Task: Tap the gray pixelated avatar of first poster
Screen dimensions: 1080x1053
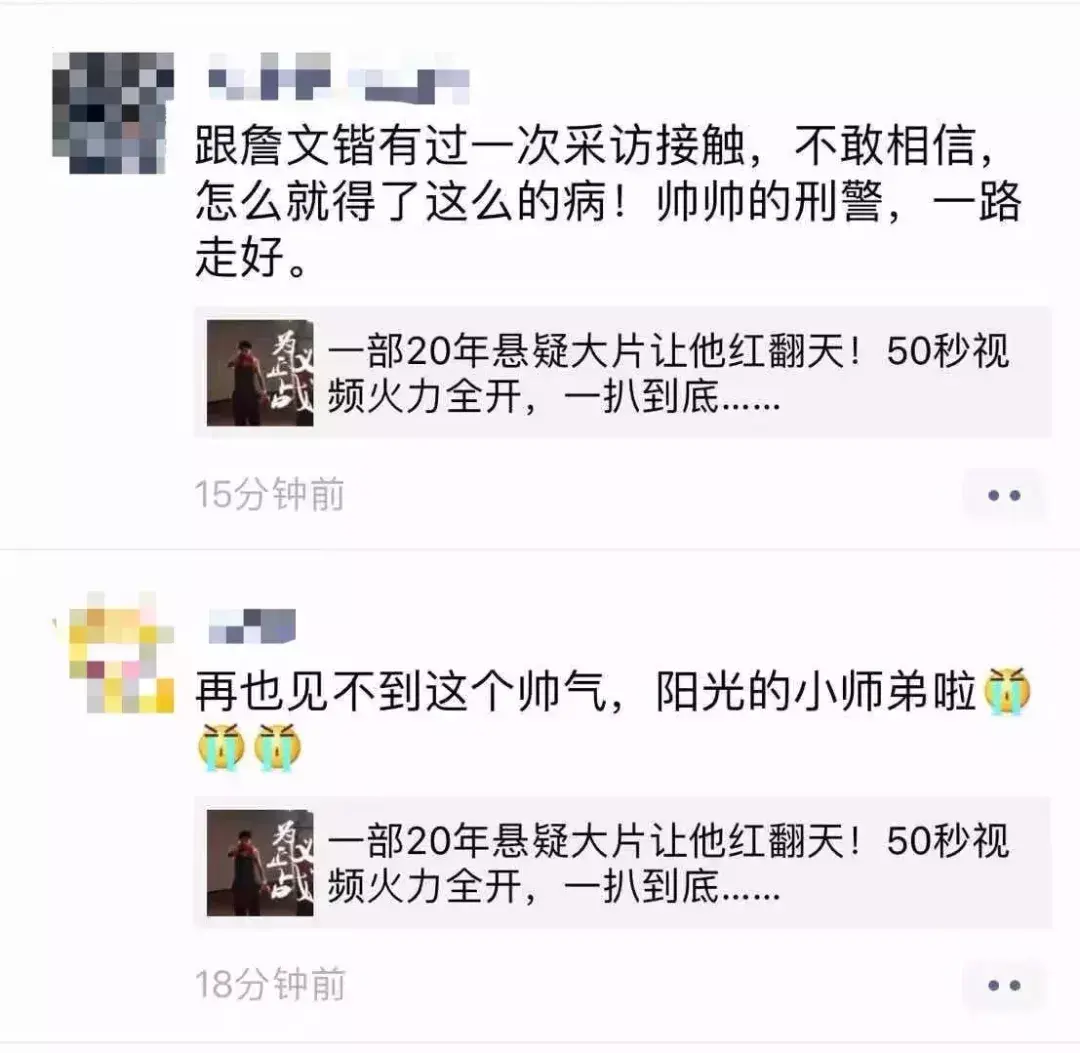Action: click(113, 112)
